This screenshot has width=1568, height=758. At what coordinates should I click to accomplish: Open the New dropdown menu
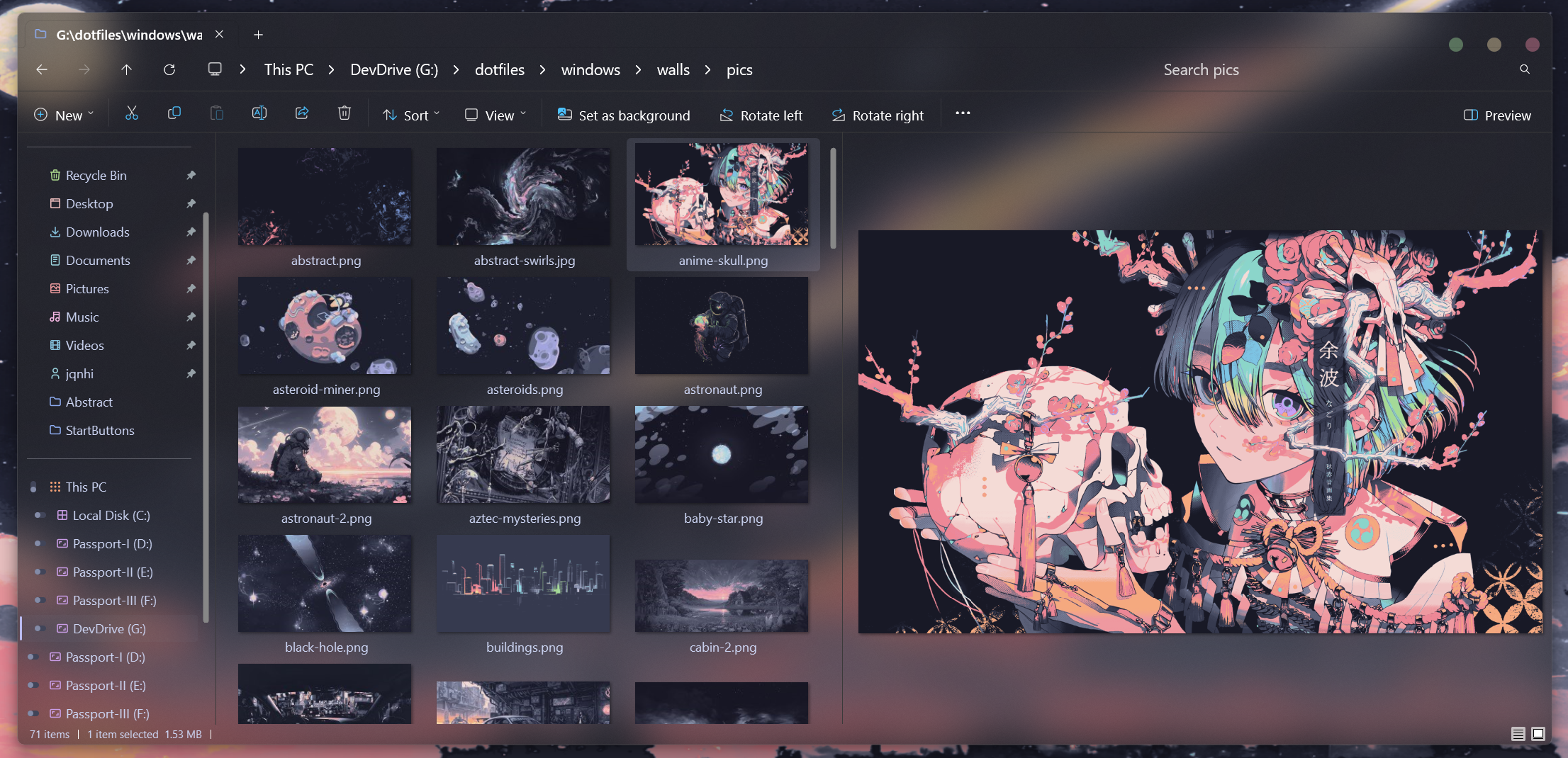(x=64, y=115)
